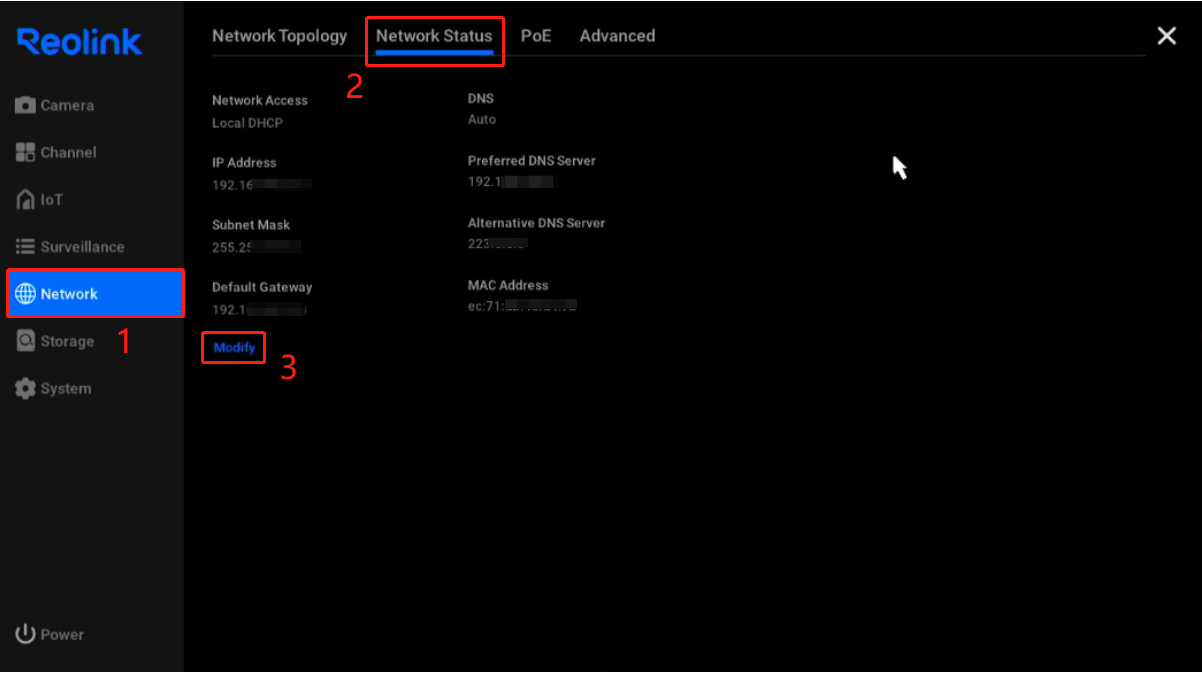Click the IP Address label
1202x674 pixels.
[x=244, y=162]
